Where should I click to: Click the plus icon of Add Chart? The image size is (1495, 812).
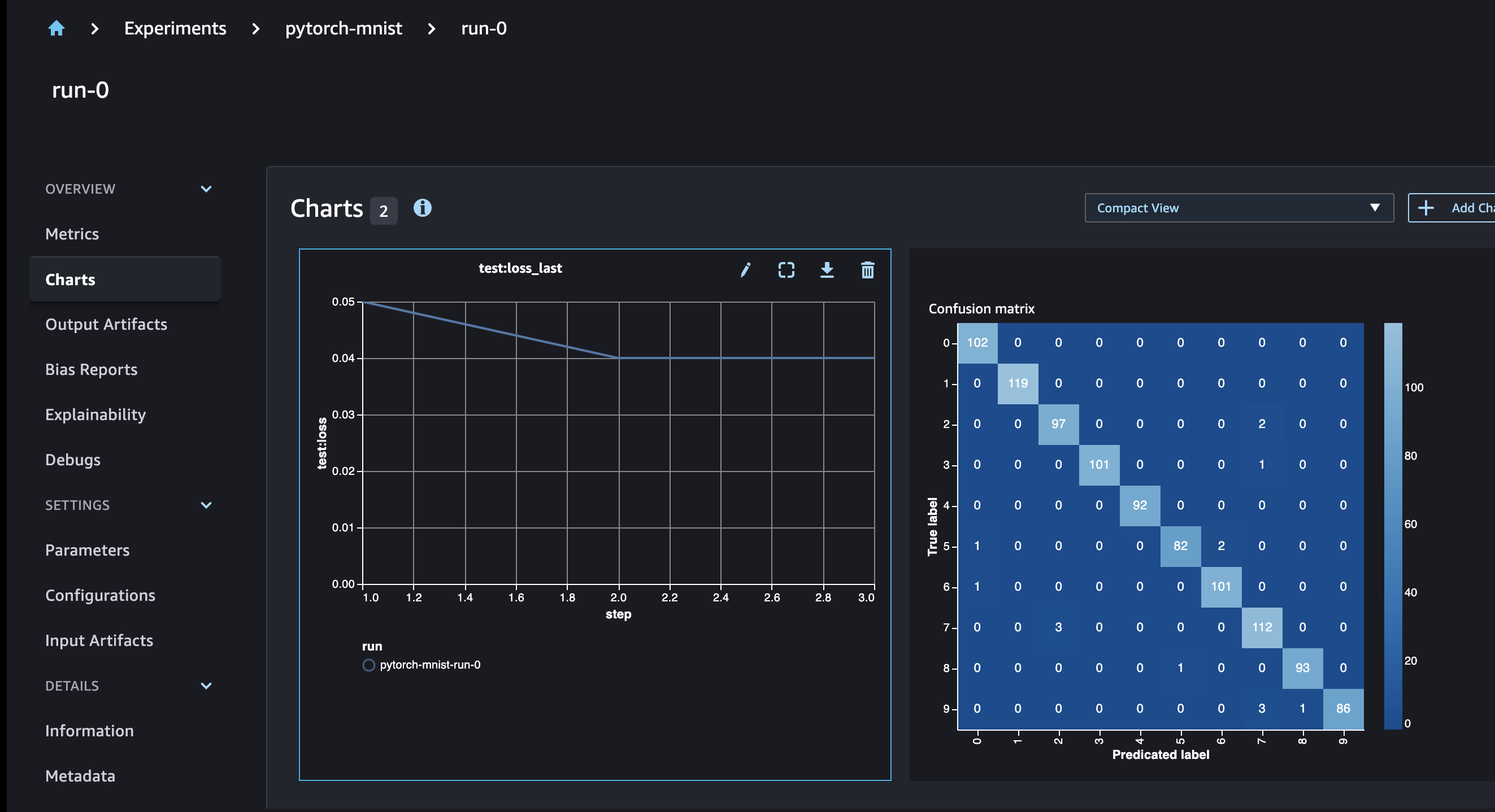point(1426,208)
